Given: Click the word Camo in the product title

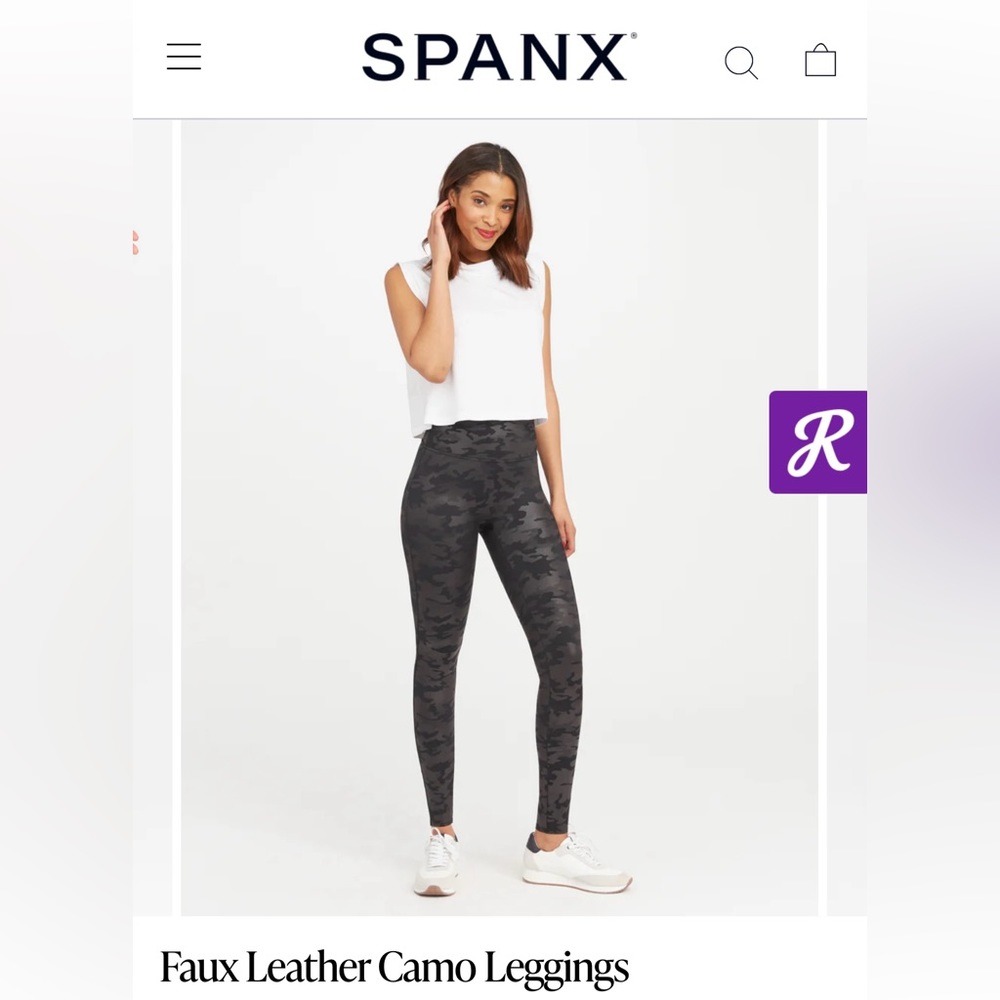Looking at the screenshot, I should pyautogui.click(x=427, y=967).
